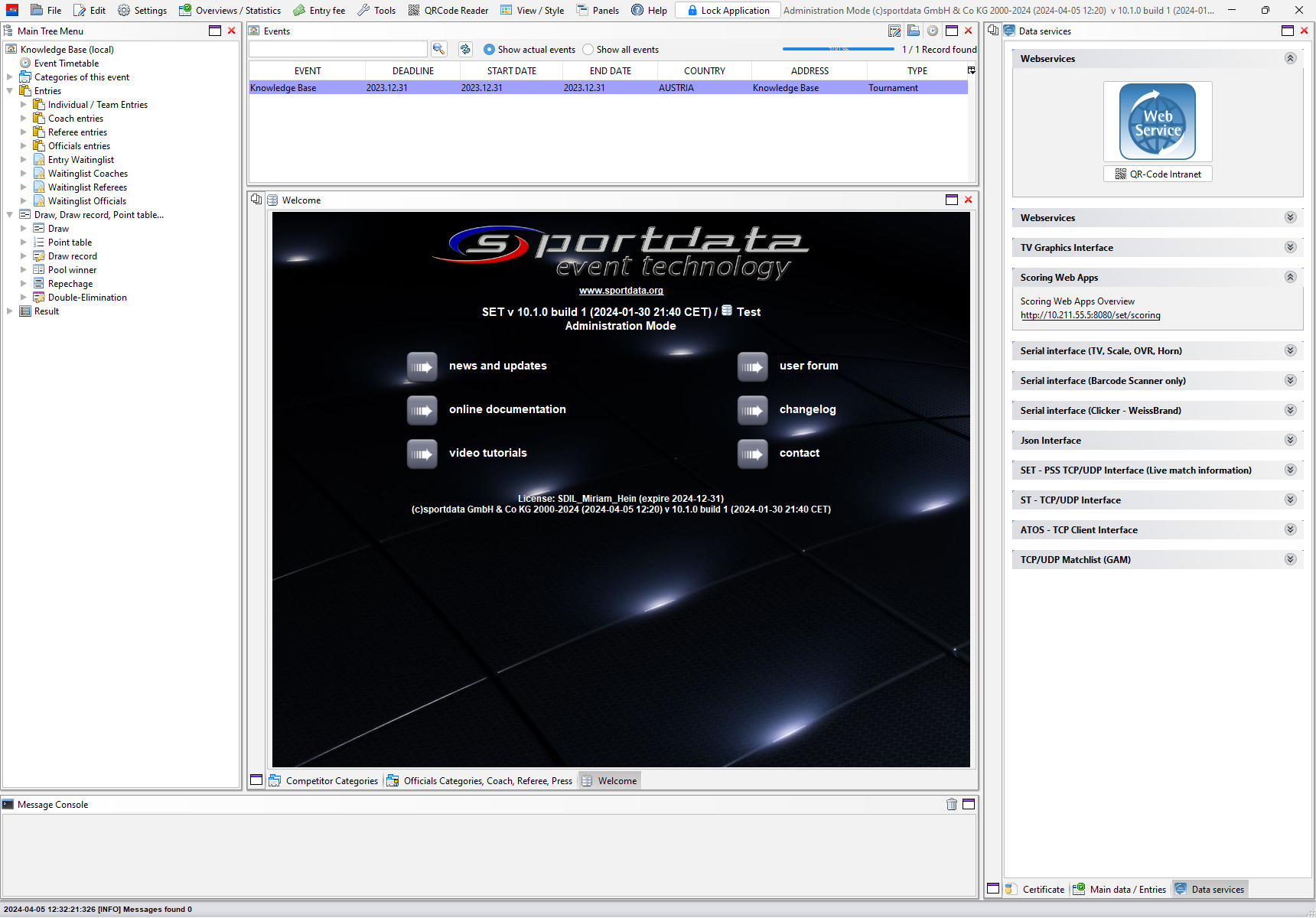Viewport: 1316px width, 918px height.
Task: Expand the Json Interface section
Action: pos(1290,440)
